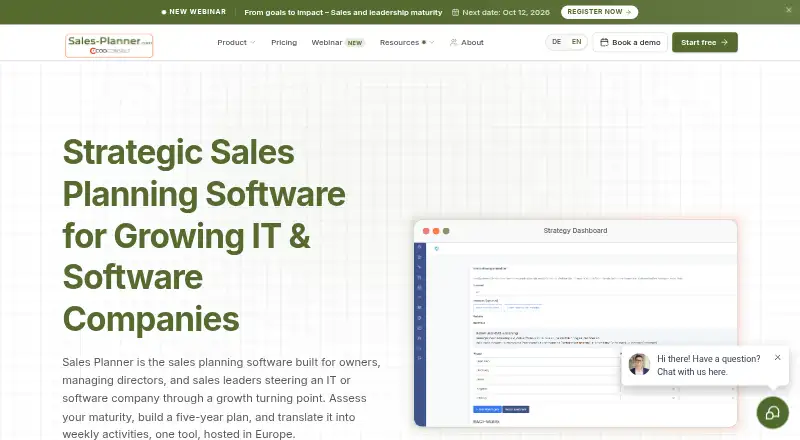Click the Sales-Planner logo
800x440 pixels.
[x=109, y=45]
